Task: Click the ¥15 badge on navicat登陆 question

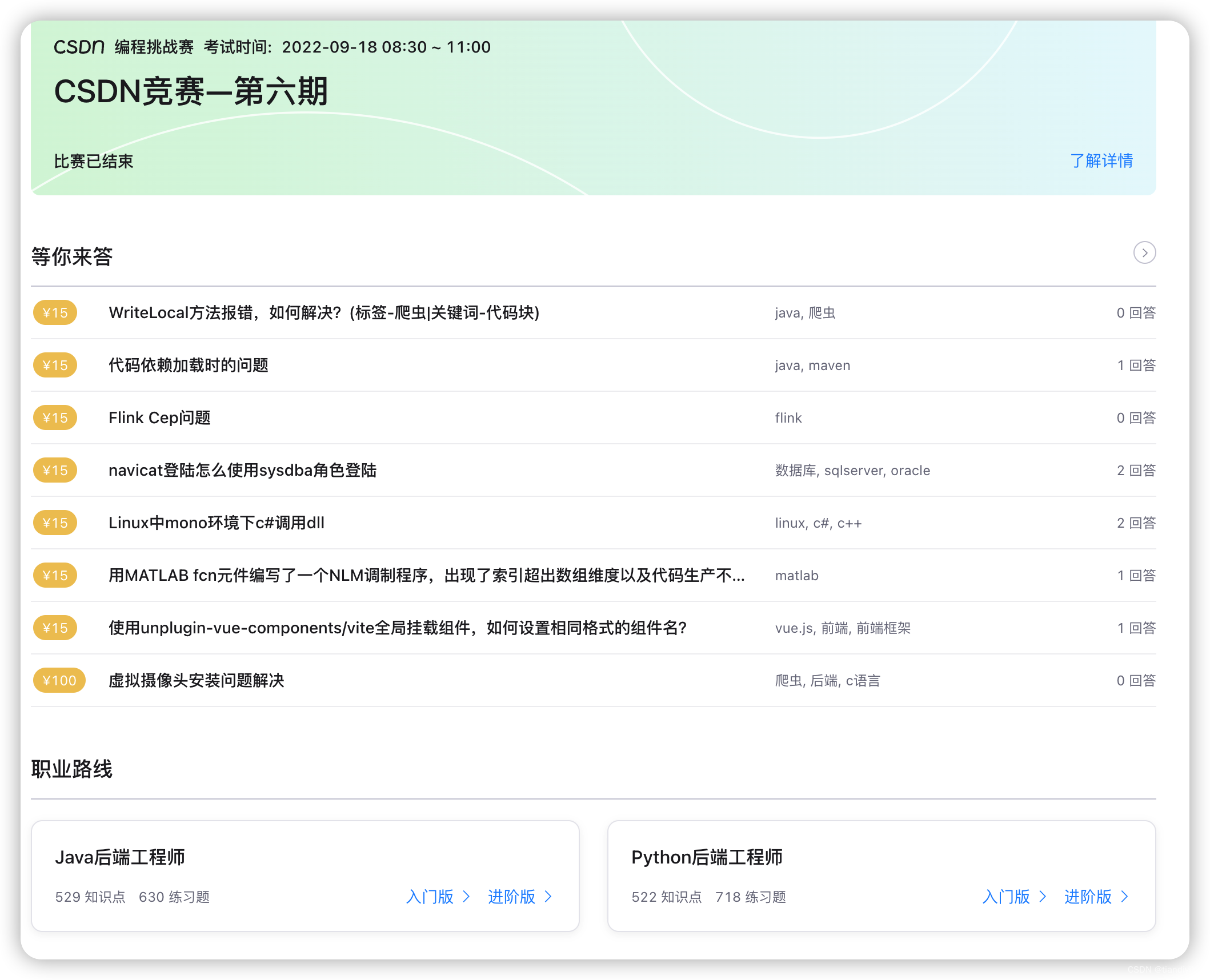Action: [x=55, y=470]
